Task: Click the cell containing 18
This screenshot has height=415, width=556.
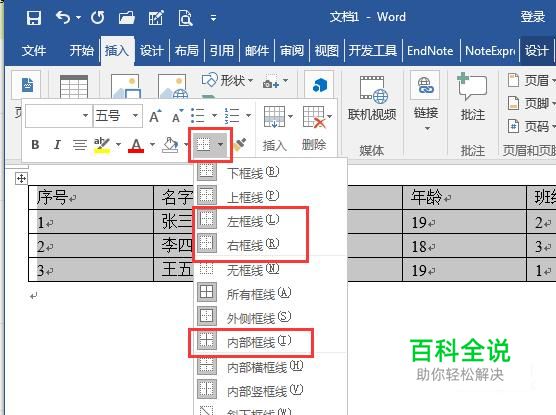Action: coord(465,245)
